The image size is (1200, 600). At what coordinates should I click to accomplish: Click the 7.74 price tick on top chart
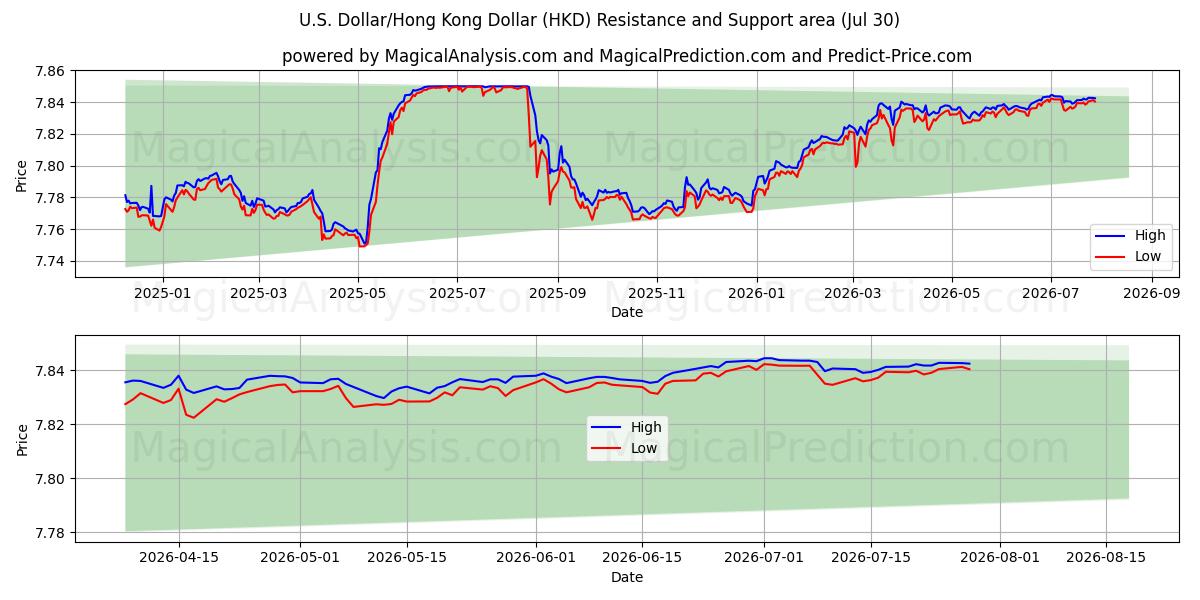click(x=50, y=262)
